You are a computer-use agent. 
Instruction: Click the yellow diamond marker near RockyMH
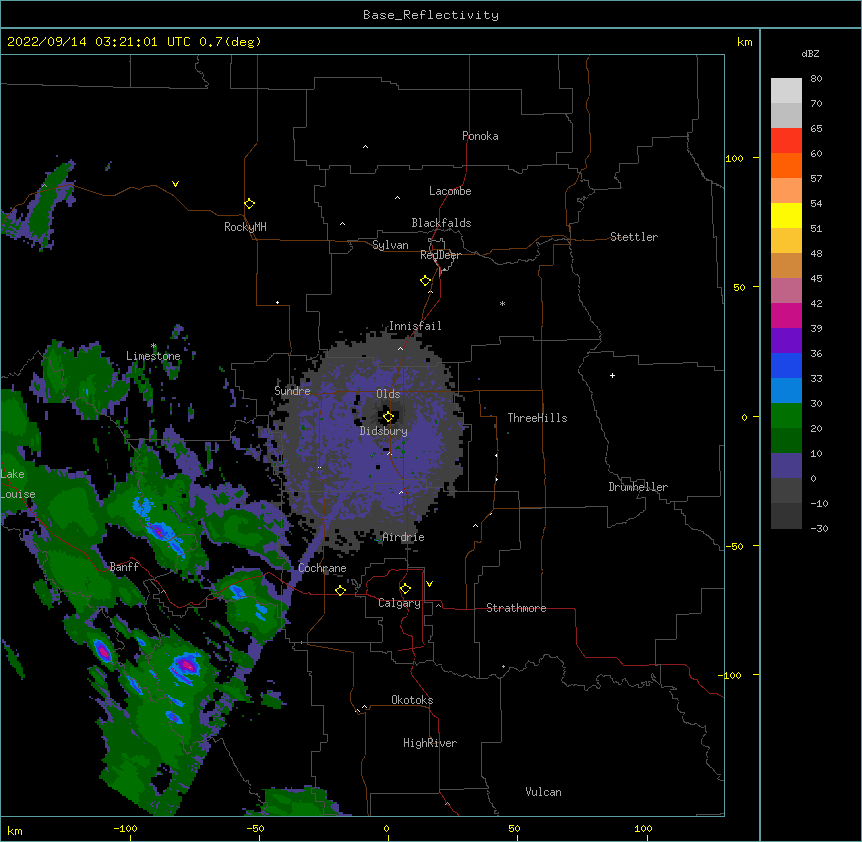tap(249, 204)
